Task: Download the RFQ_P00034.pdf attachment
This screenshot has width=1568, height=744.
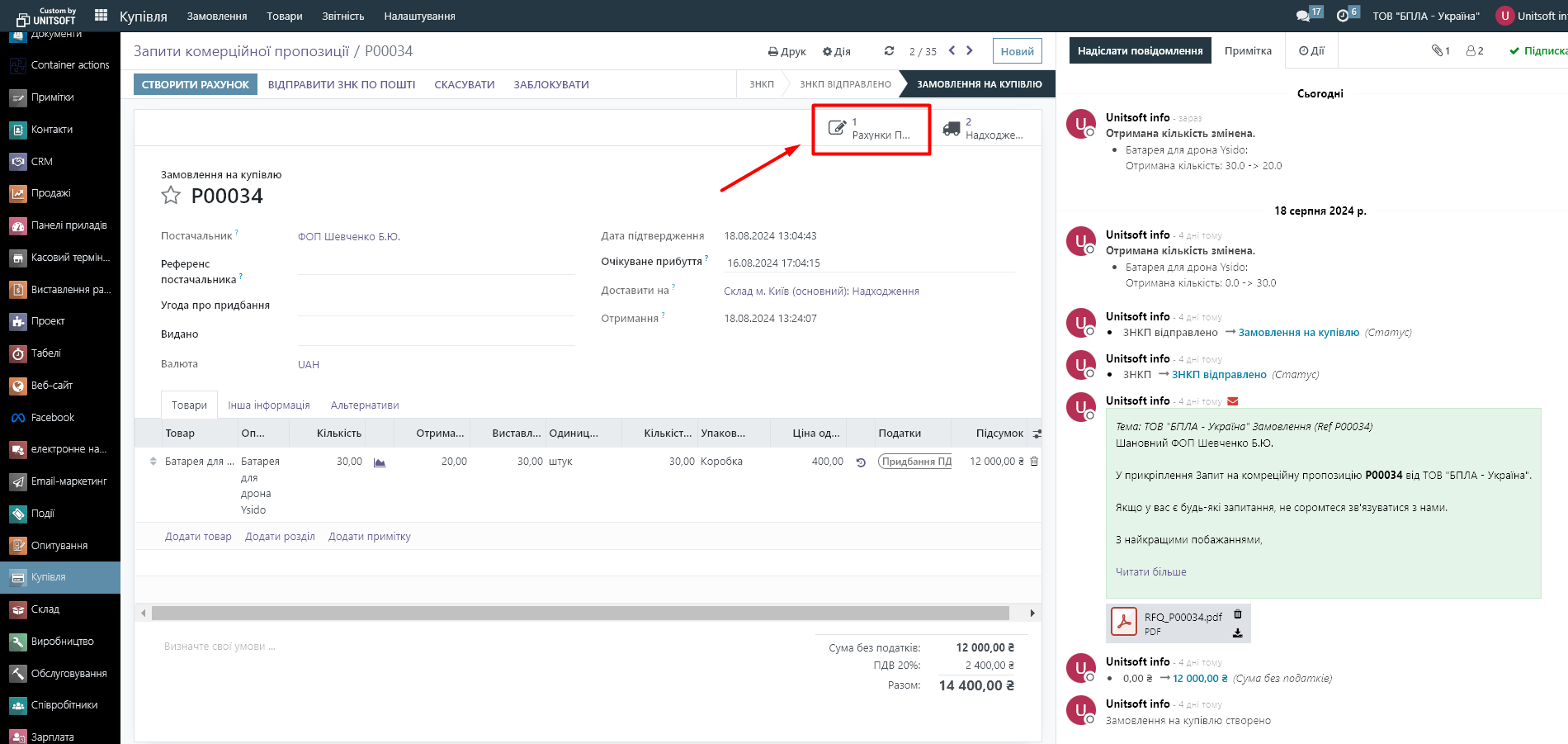Action: 1237,633
